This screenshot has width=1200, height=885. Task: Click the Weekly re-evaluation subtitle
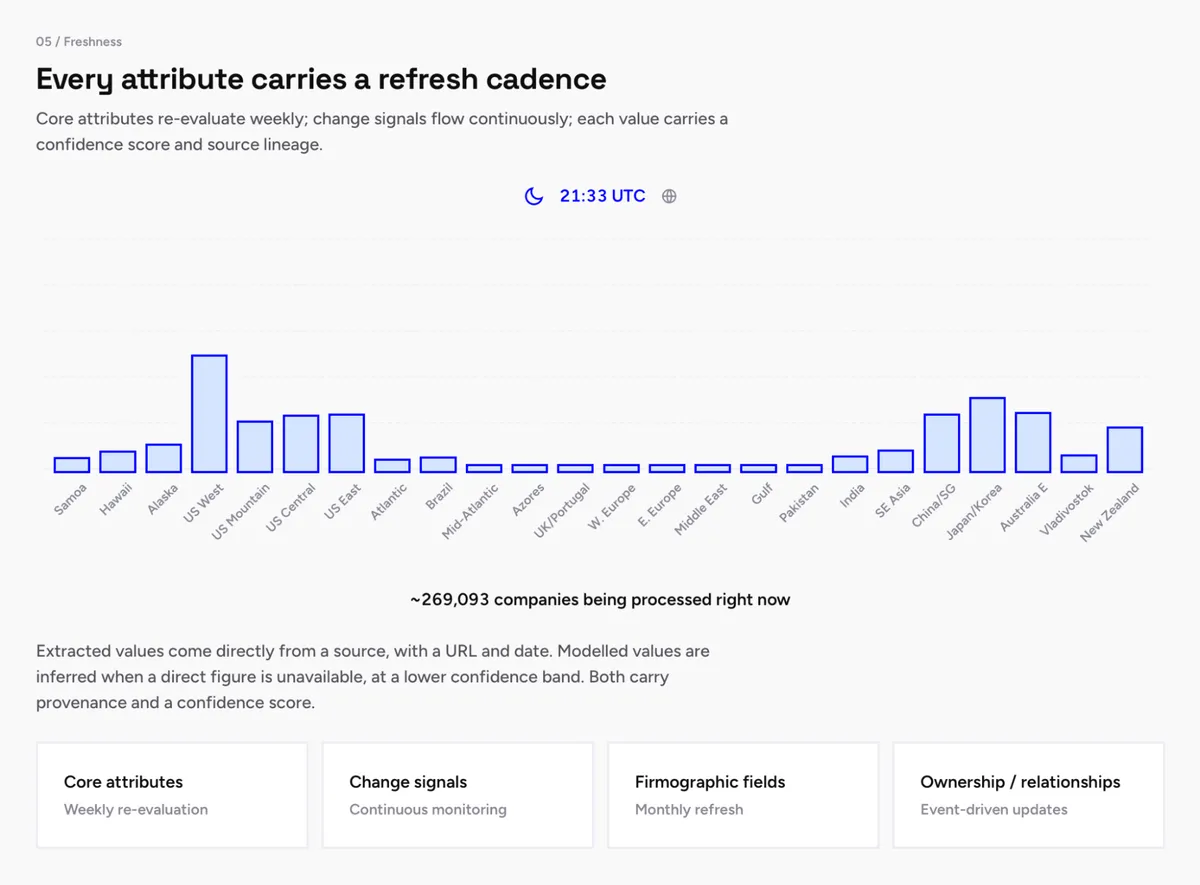136,809
